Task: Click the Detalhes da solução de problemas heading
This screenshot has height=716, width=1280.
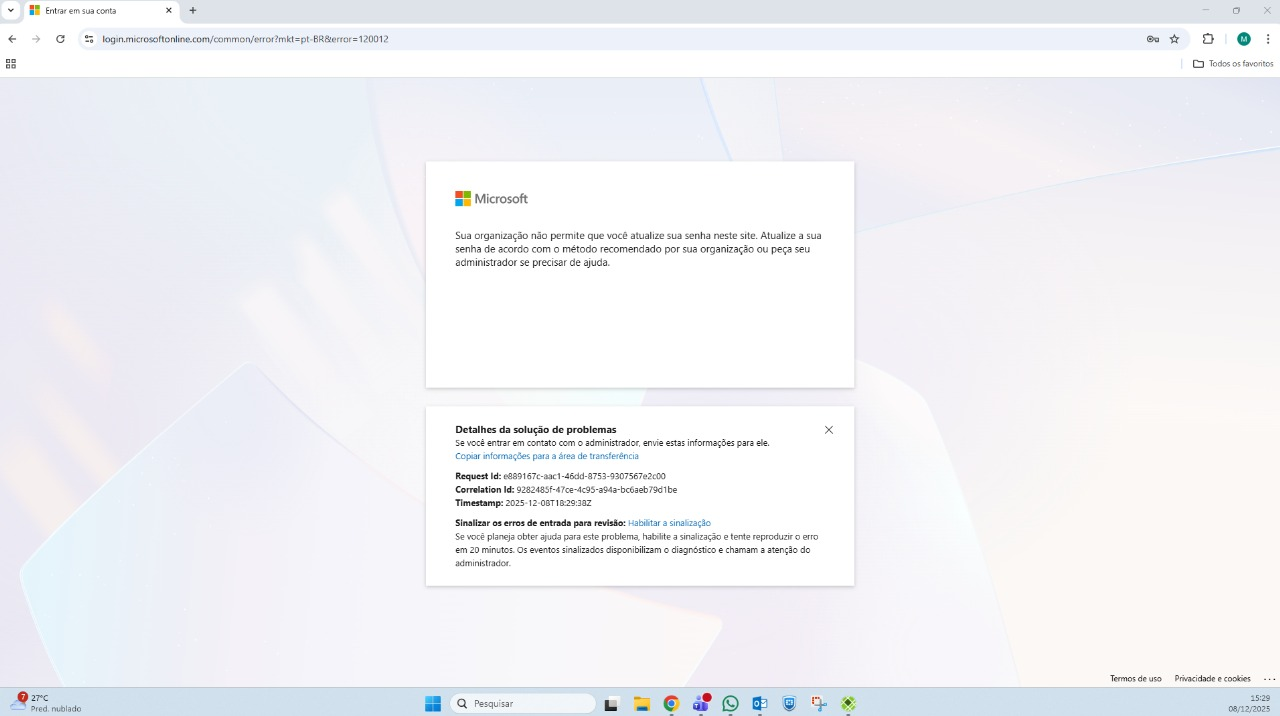Action: (536, 429)
